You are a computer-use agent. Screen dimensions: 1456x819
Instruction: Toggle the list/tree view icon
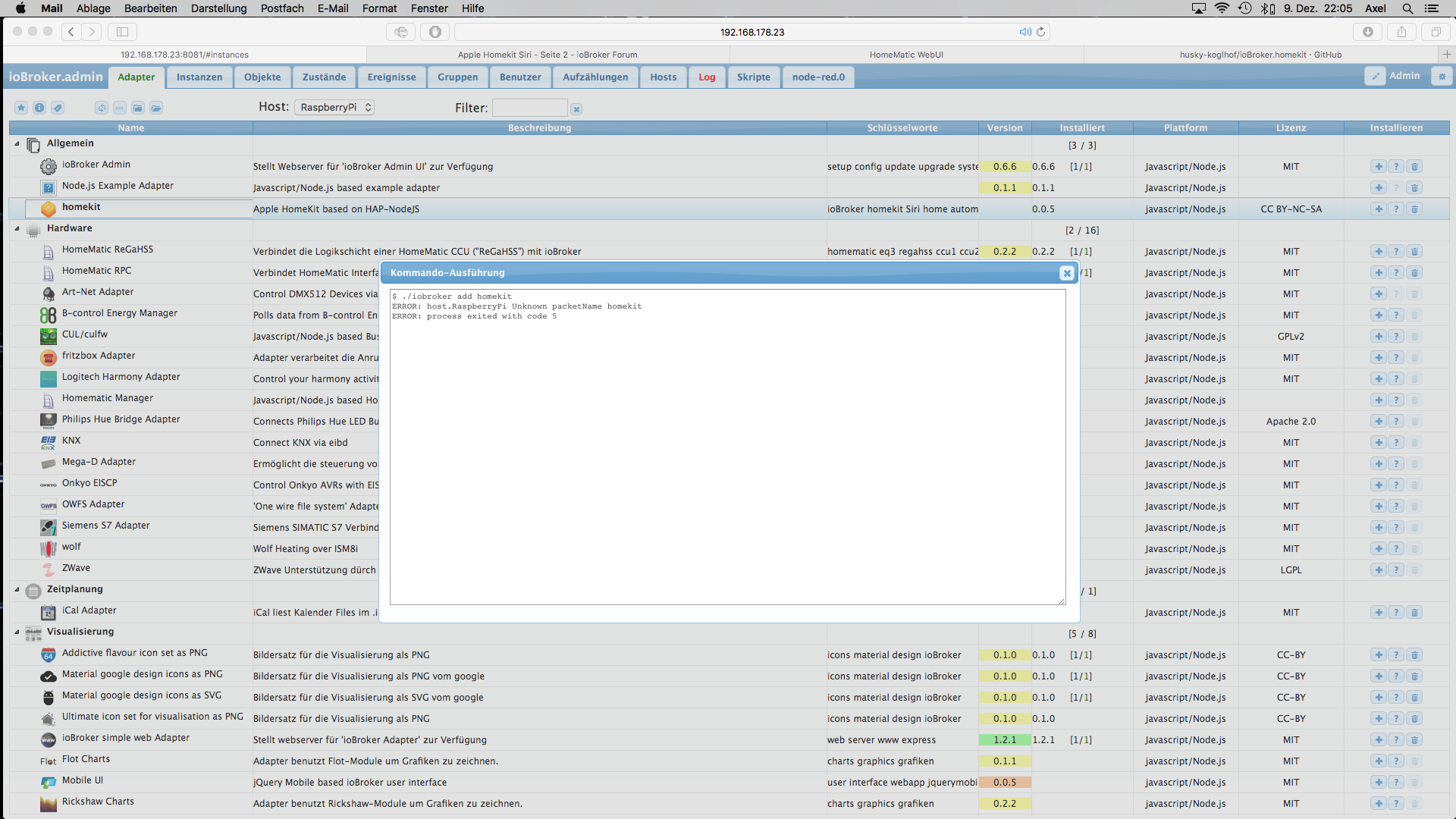[x=120, y=108]
